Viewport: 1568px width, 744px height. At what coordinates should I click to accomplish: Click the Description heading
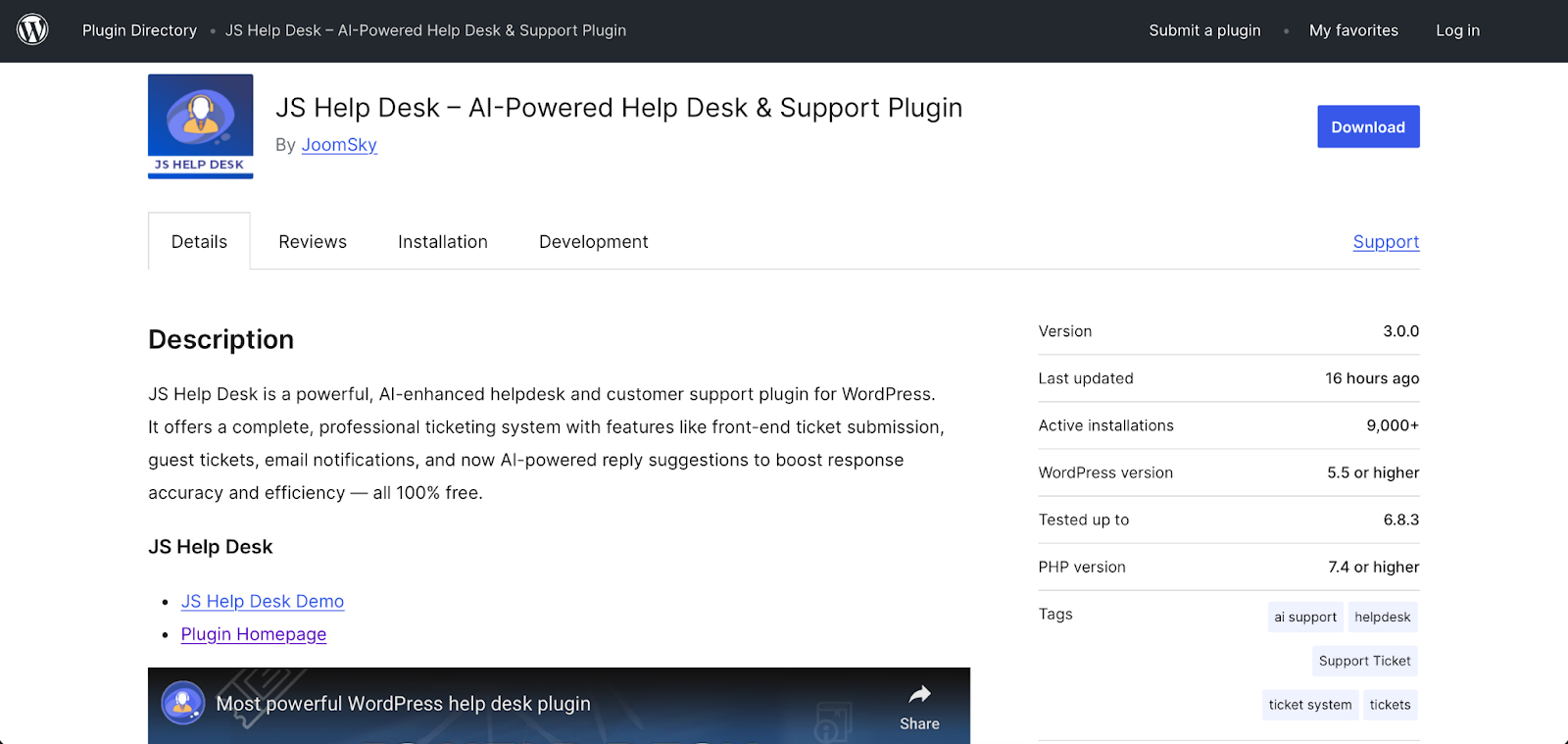[221, 339]
